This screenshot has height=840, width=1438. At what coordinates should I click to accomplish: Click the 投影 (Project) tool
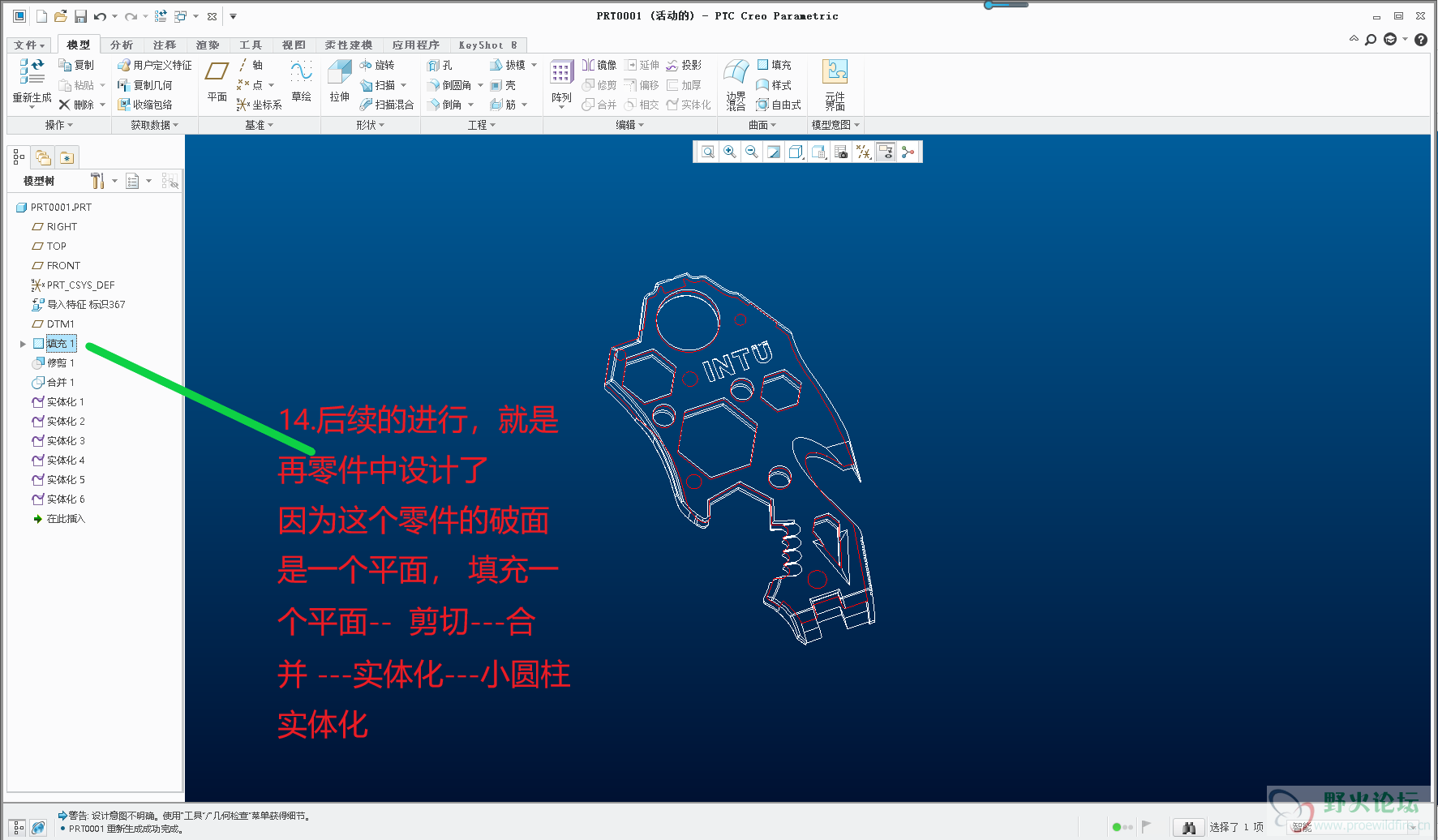pyautogui.click(x=684, y=65)
